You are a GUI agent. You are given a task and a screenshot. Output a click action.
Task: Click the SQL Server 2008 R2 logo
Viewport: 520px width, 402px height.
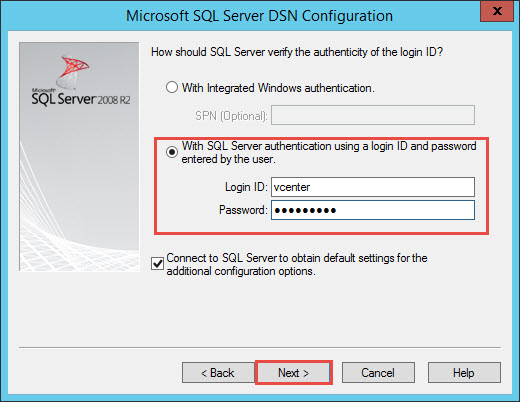point(80,81)
